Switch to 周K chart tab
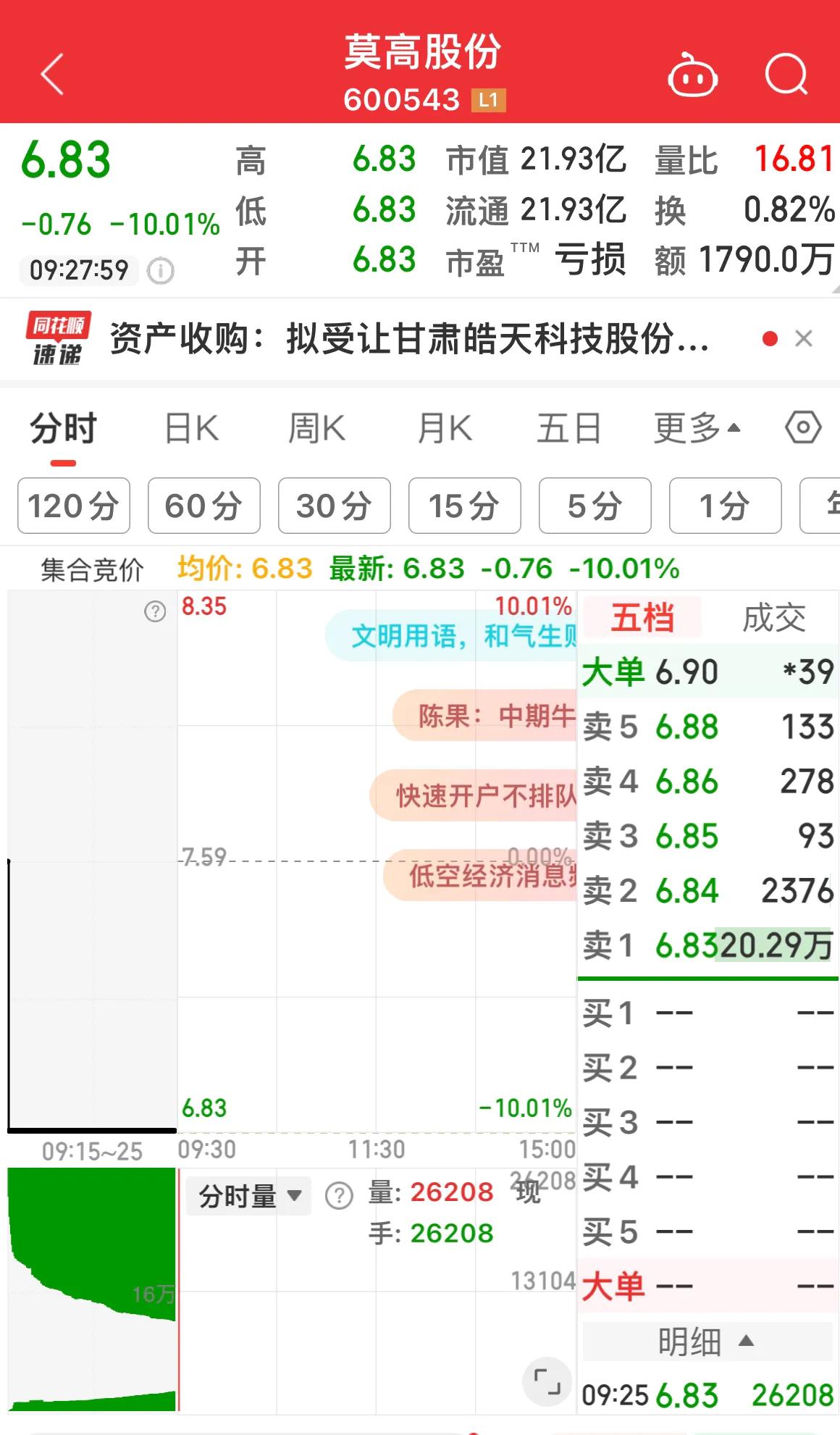This screenshot has height=1435, width=840. point(316,428)
